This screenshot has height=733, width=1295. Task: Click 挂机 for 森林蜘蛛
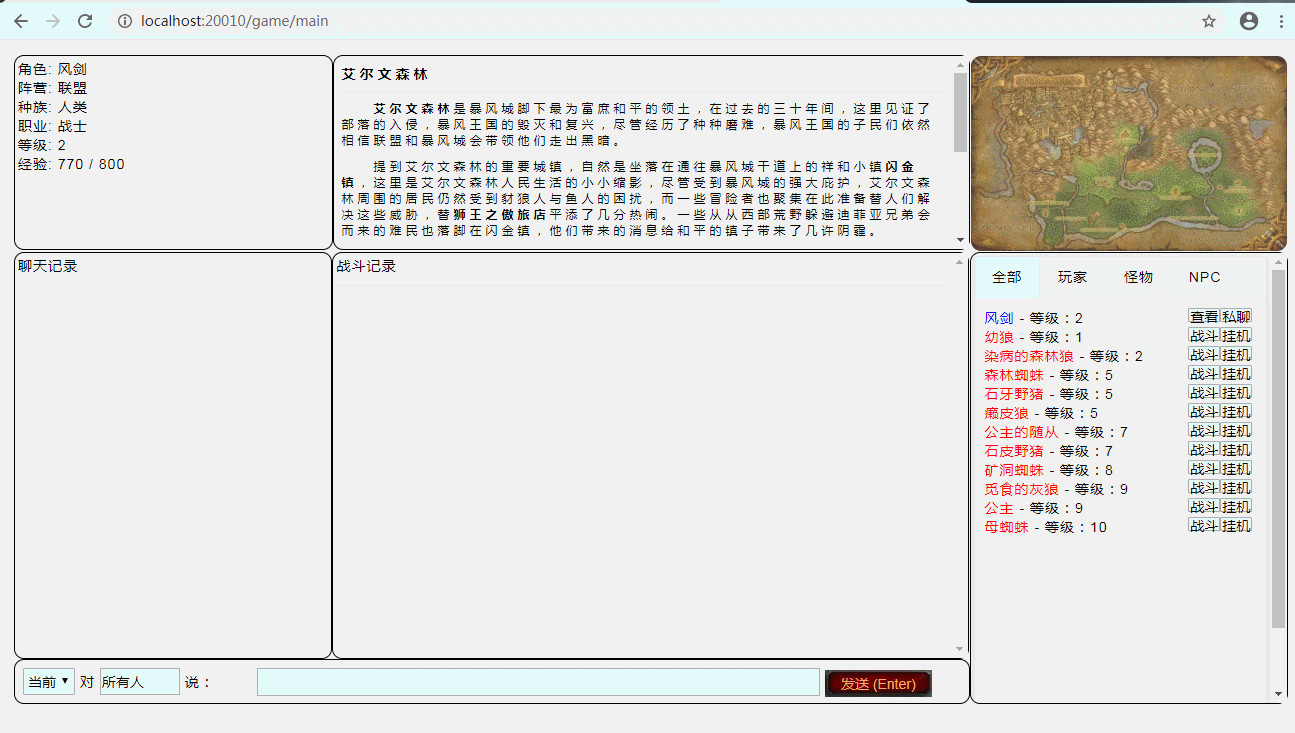pyautogui.click(x=1236, y=373)
